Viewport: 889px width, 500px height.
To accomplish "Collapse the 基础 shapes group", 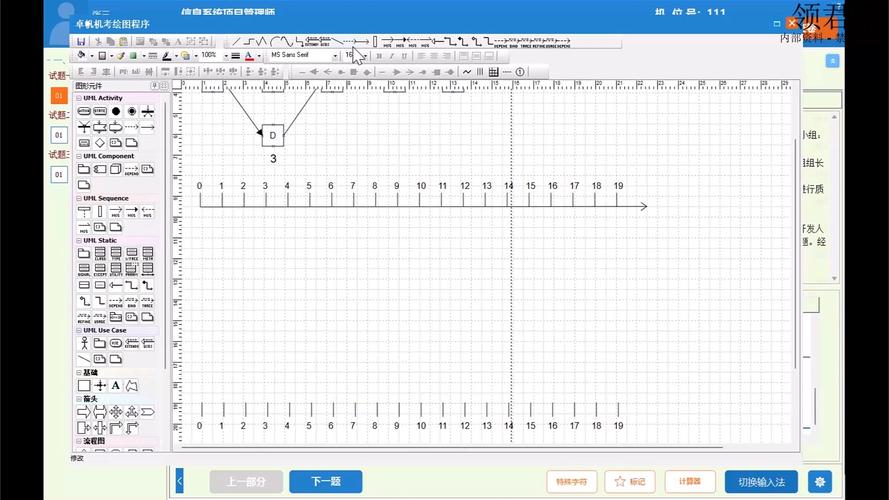I will pos(79,372).
